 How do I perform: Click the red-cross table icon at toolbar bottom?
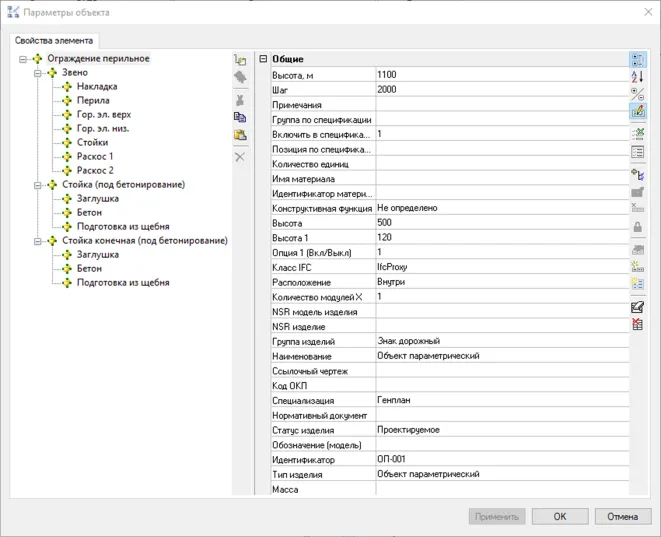point(637,325)
